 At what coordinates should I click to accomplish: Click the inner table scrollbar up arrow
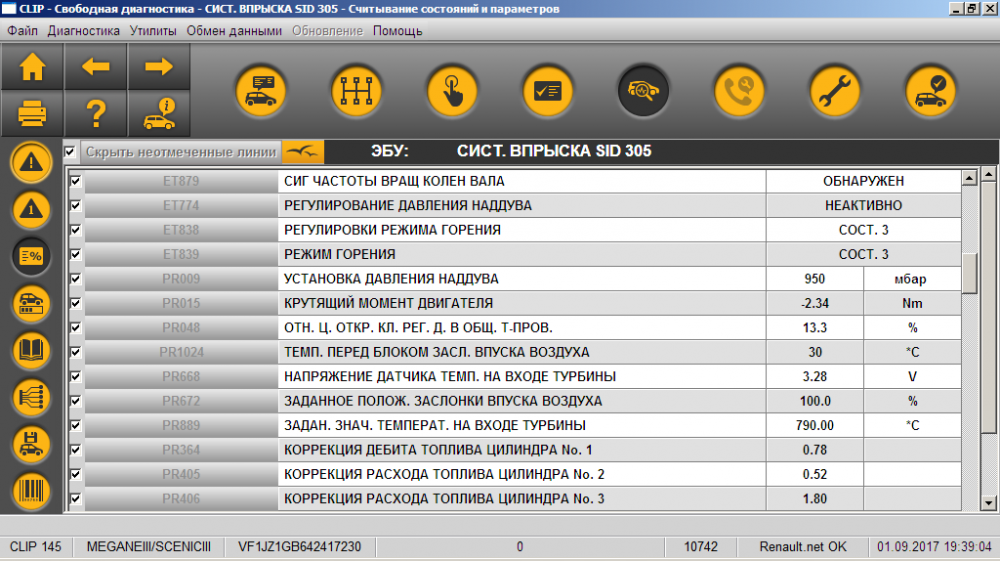pos(969,178)
